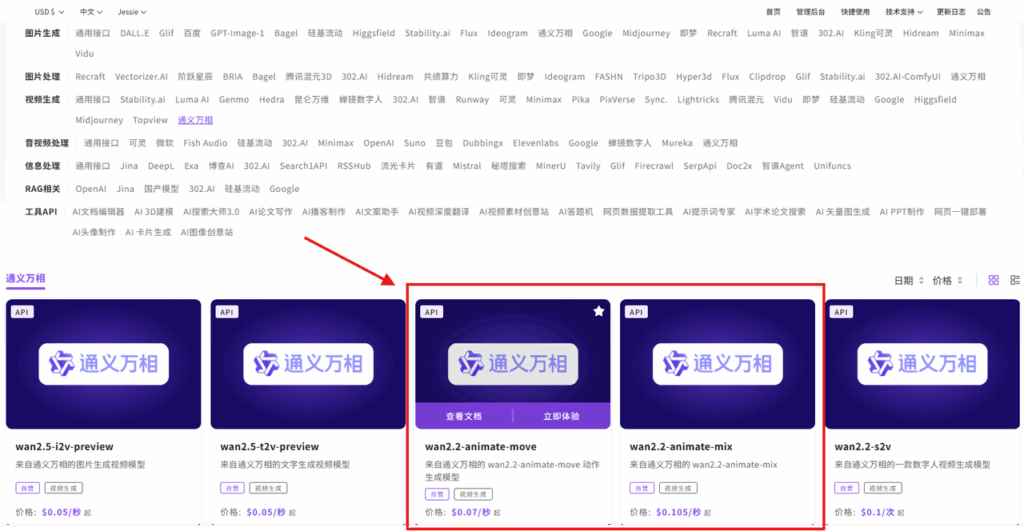Select Firecrawl under 信息处理

(x=654, y=166)
